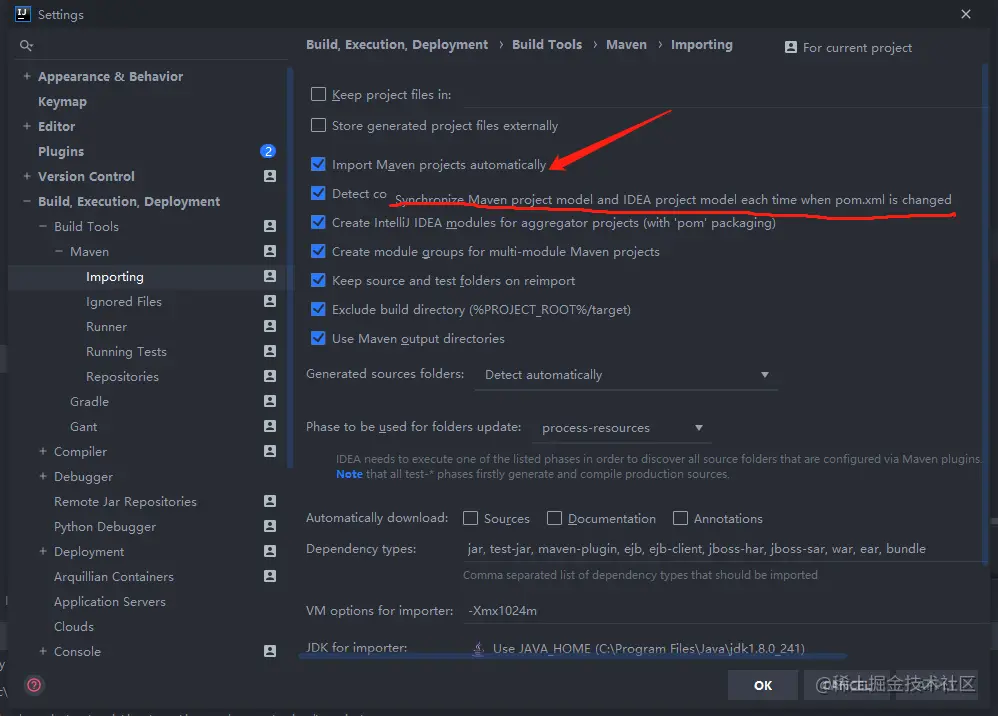
Task: Open Plugins settings page
Action: [61, 151]
